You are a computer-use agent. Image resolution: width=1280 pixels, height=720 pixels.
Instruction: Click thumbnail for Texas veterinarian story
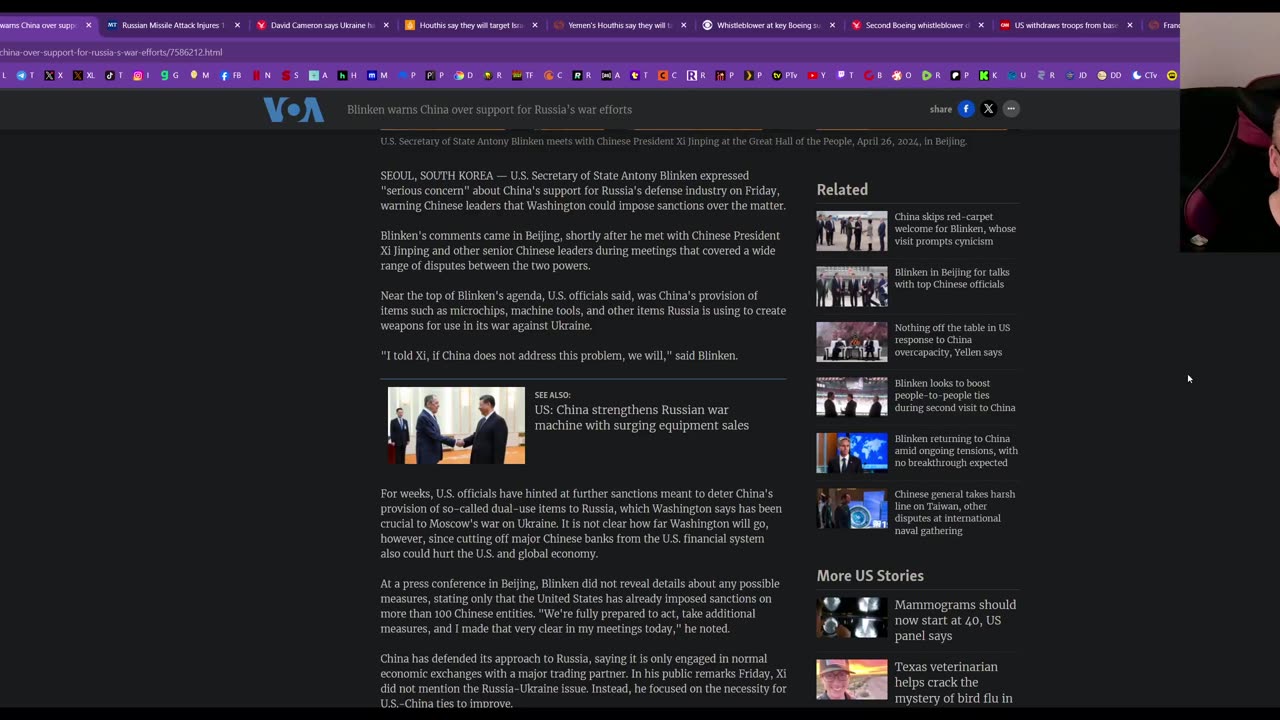coord(851,680)
